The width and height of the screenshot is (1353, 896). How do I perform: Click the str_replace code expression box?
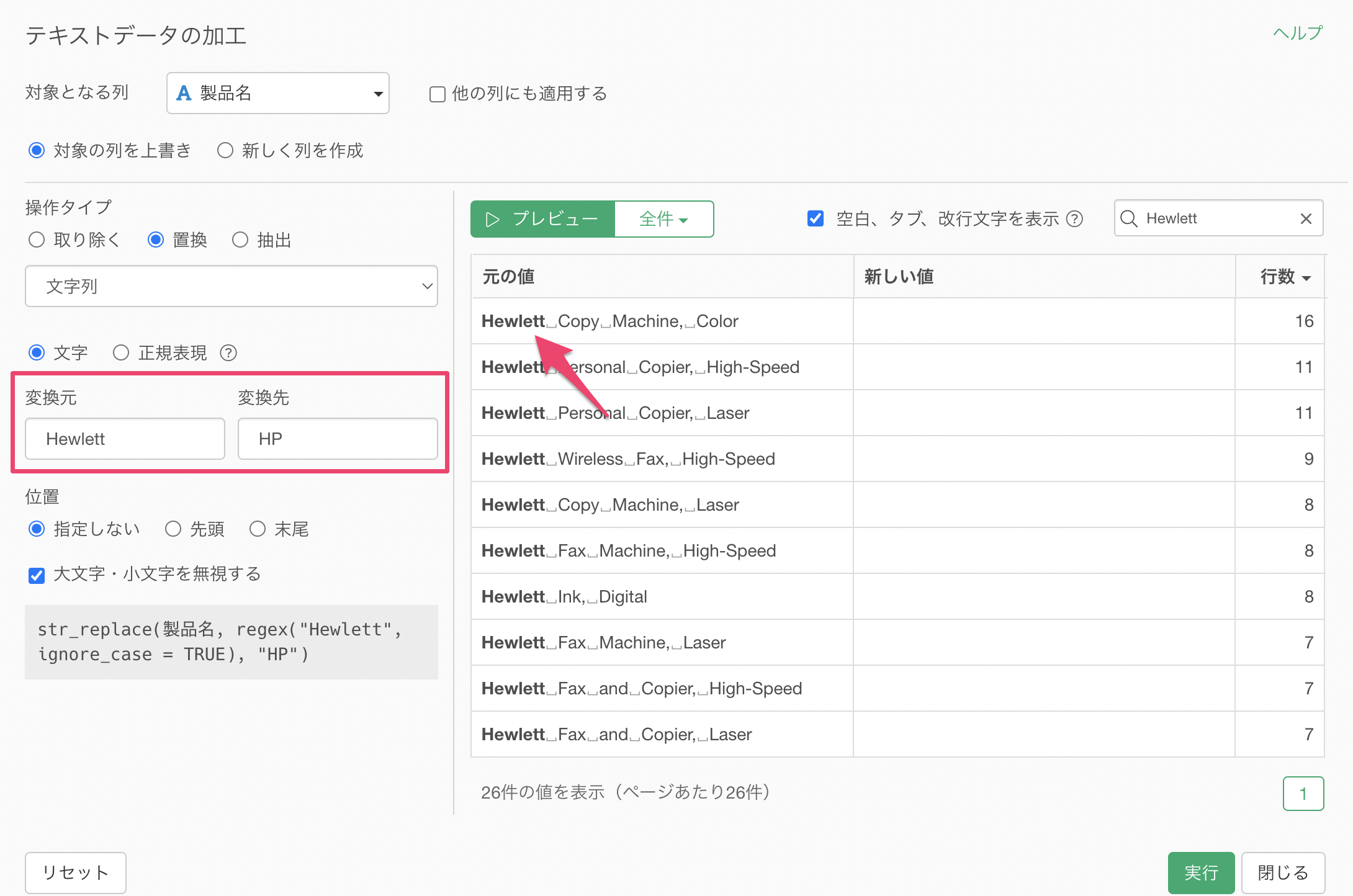[231, 642]
